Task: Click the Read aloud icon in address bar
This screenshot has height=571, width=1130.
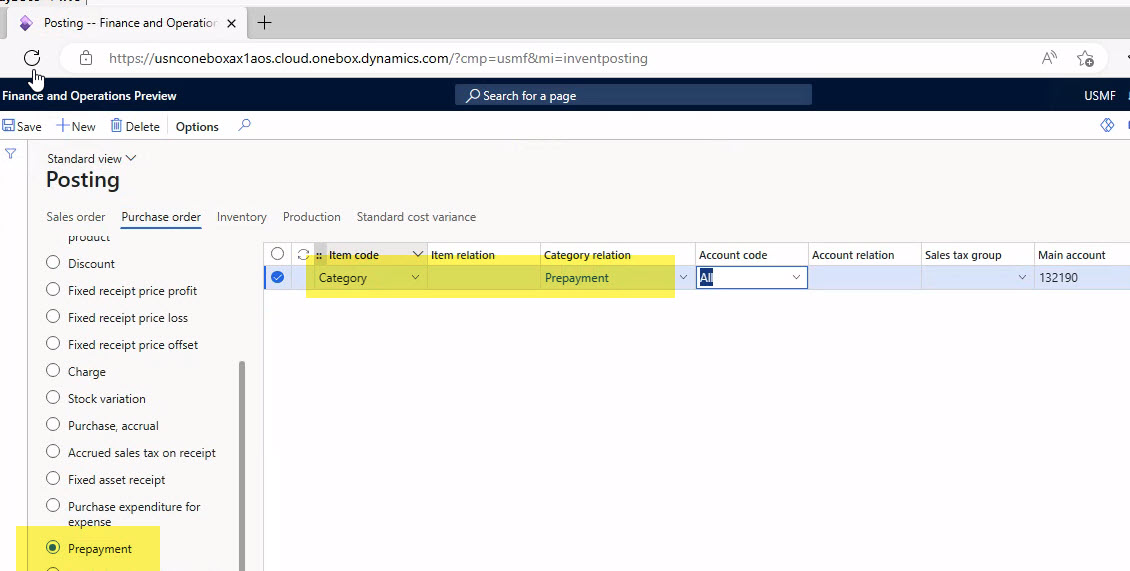Action: 1049,58
